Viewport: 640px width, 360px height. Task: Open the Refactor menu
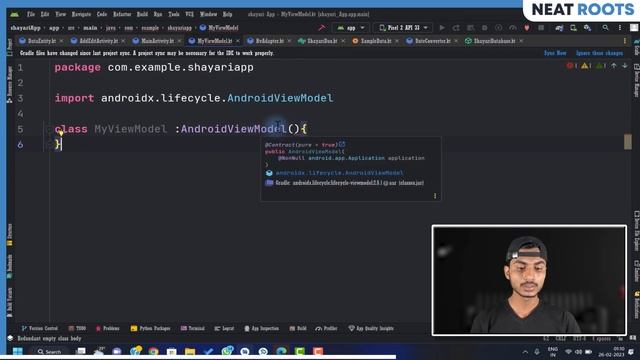pyautogui.click(x=122, y=14)
